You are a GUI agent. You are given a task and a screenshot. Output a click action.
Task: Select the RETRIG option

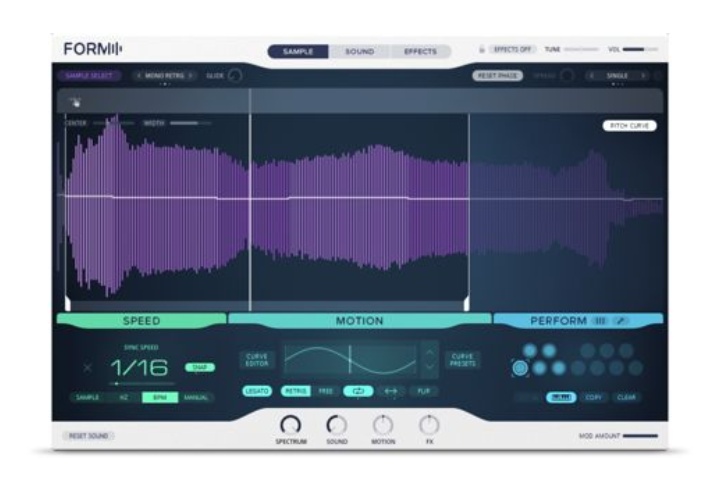click(296, 391)
